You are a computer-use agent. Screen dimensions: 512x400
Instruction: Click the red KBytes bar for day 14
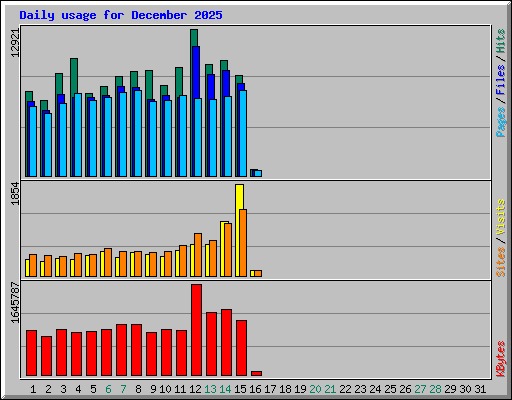pyautogui.click(x=227, y=343)
